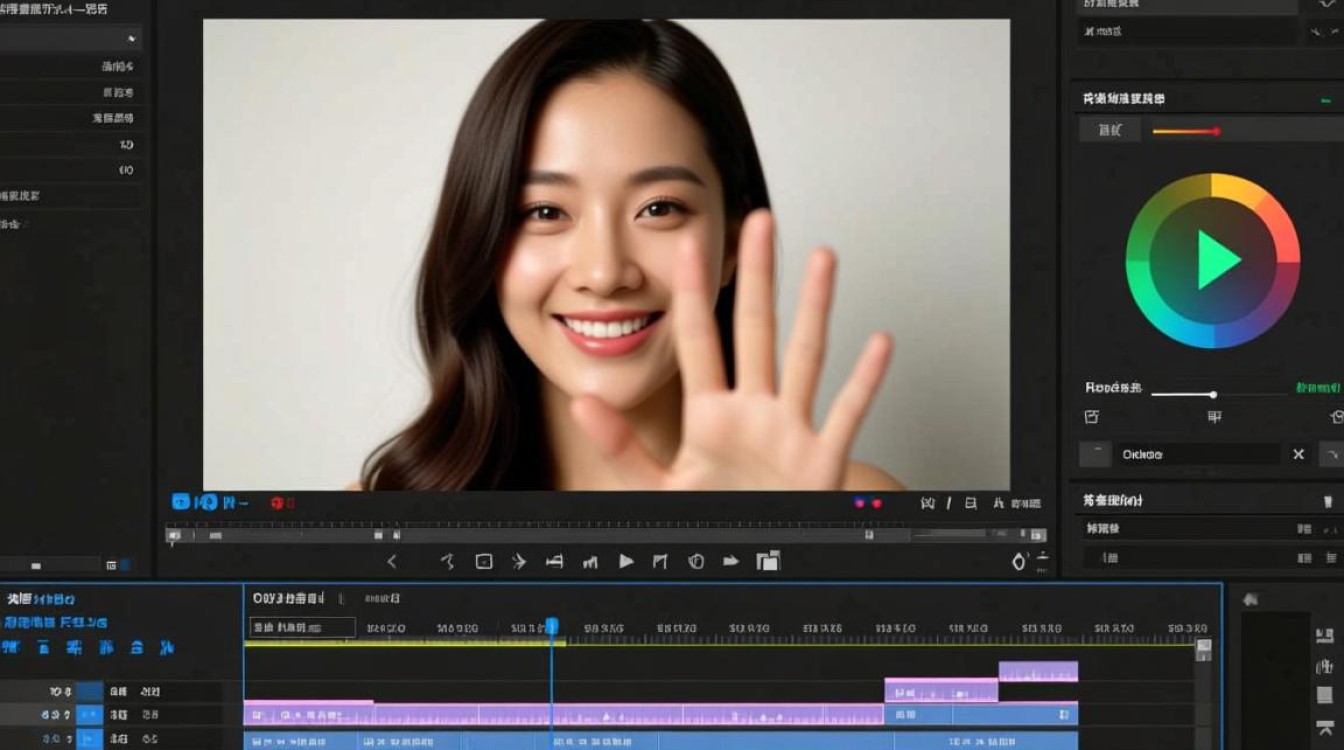Viewport: 1344px width, 750px height.
Task: Click the first blue tool icon in the timeline header
Action: tap(11, 648)
